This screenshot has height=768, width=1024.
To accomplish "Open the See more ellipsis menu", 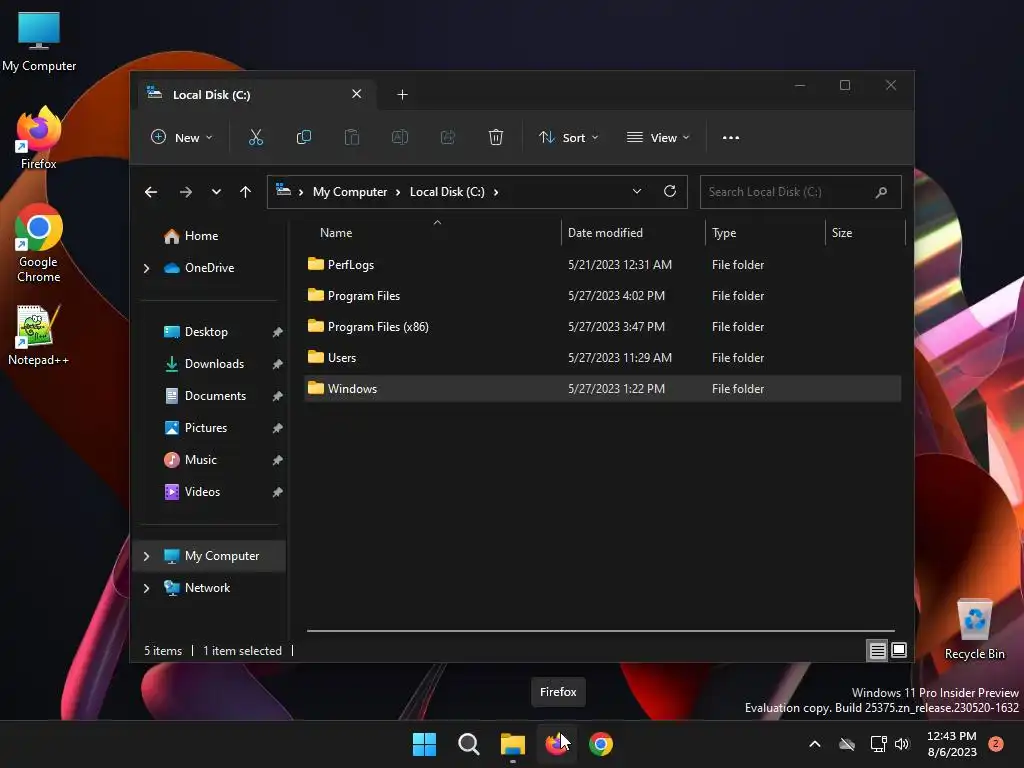I will click(x=731, y=138).
